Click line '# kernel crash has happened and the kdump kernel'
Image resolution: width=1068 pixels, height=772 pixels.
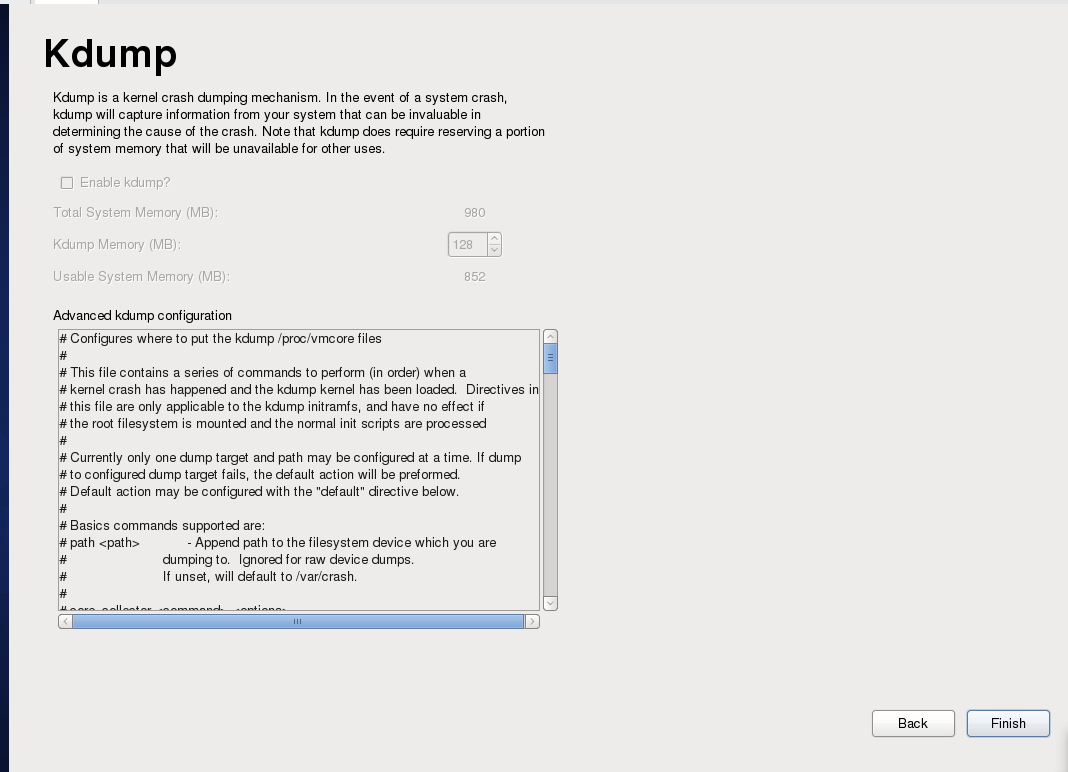[299, 390]
